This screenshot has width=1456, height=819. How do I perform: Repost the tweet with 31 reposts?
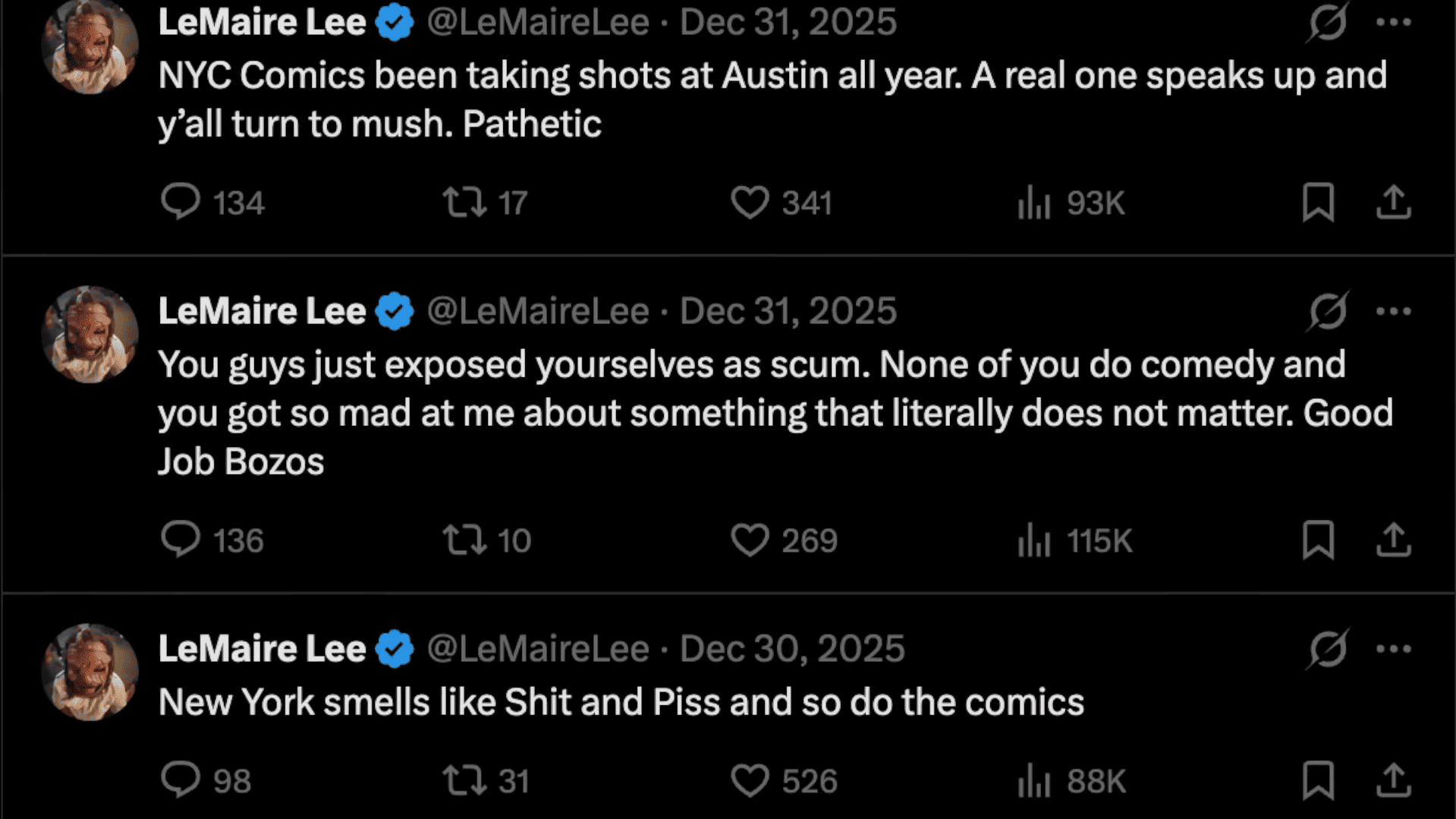pyautogui.click(x=464, y=780)
